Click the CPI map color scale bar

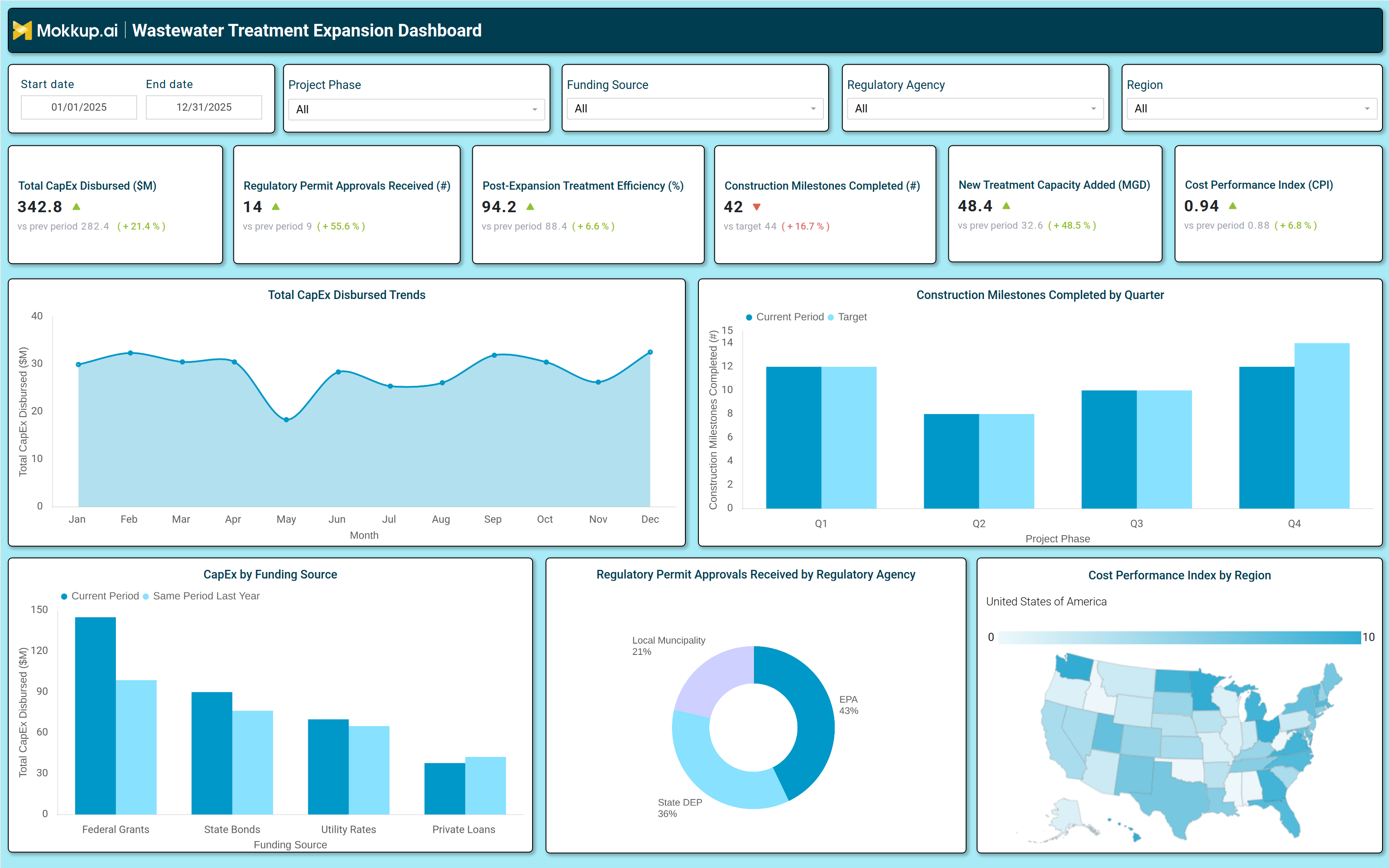1179,637
